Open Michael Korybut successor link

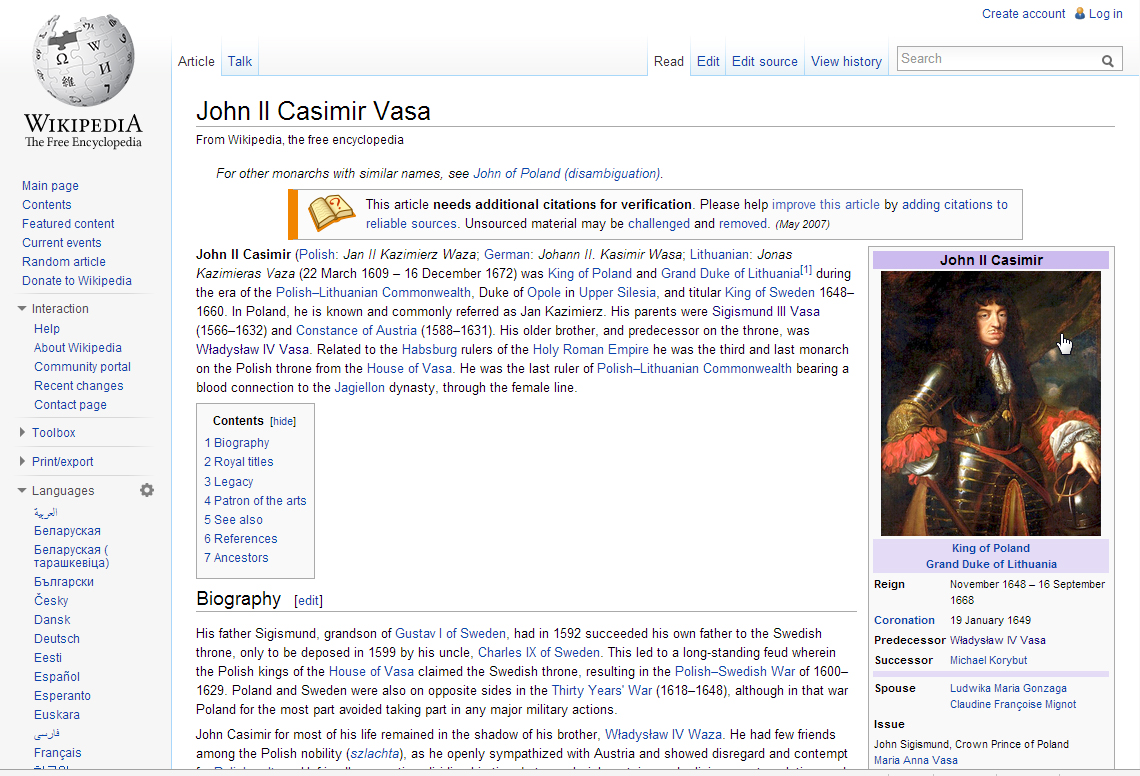989,660
